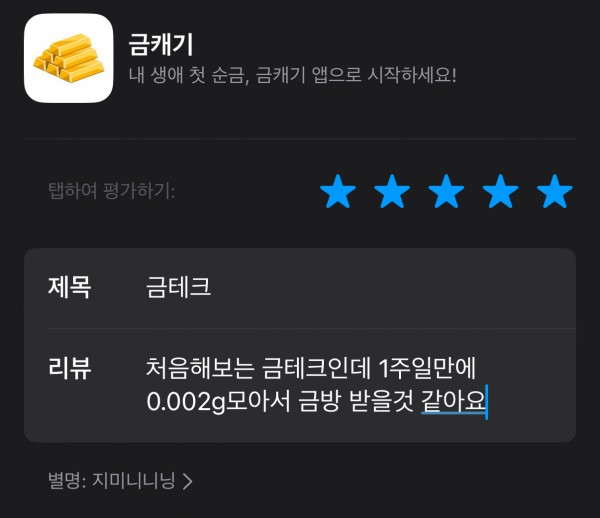This screenshot has height=518, width=600.
Task: Tap the 금캐기 gold bars app icon
Action: 68,58
